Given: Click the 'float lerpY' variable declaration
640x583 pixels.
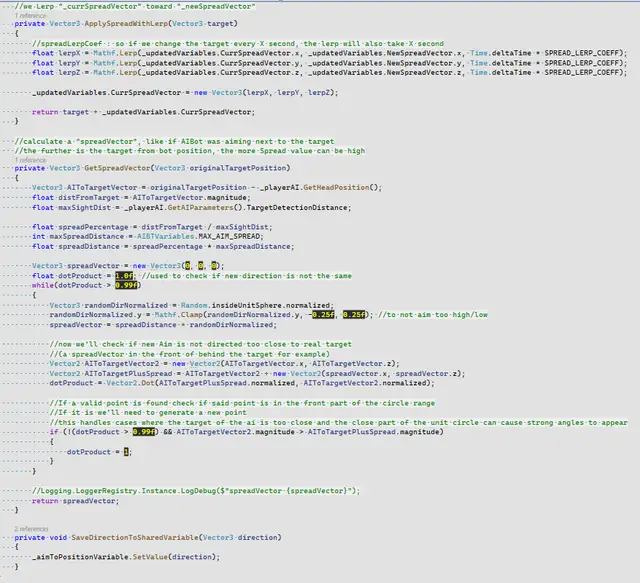Looking at the screenshot, I should coord(56,63).
